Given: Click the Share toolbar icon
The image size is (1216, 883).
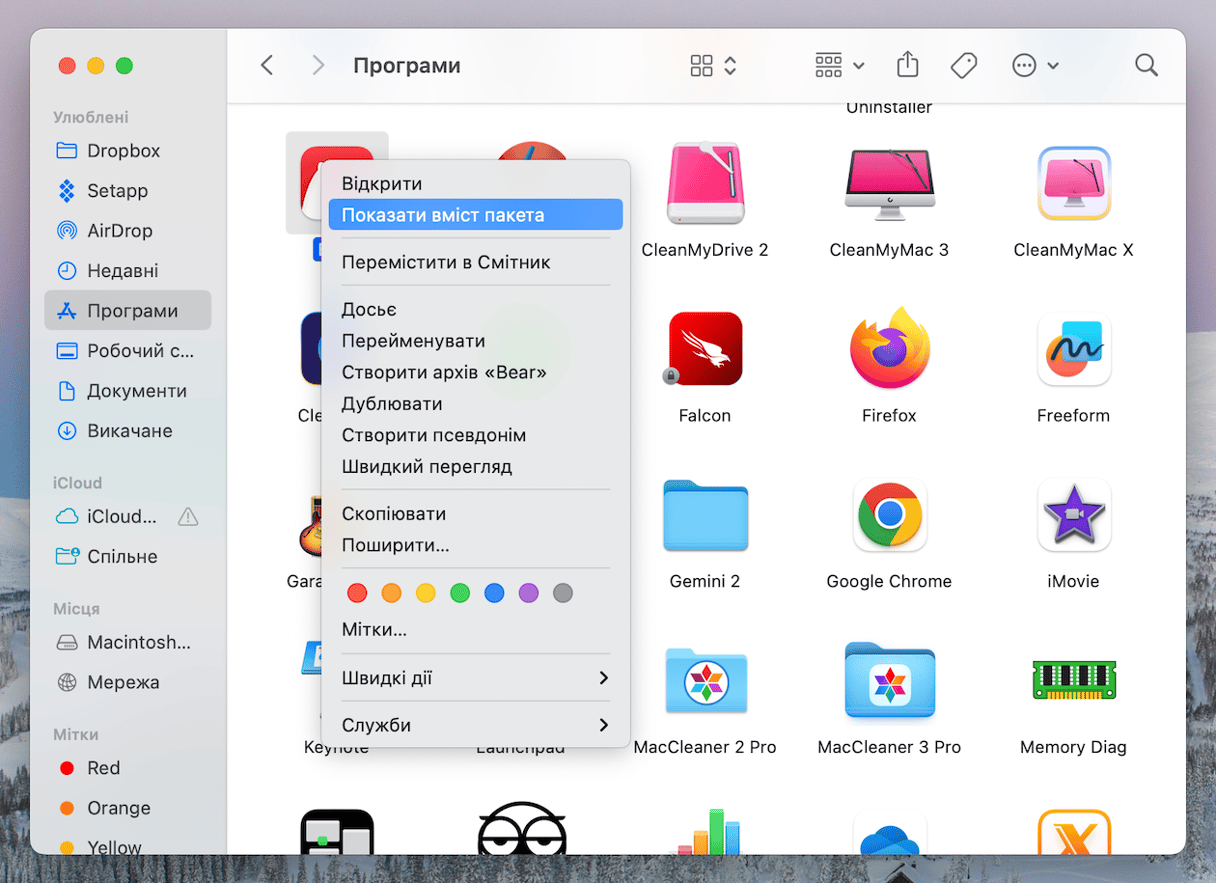Looking at the screenshot, I should pos(908,65).
